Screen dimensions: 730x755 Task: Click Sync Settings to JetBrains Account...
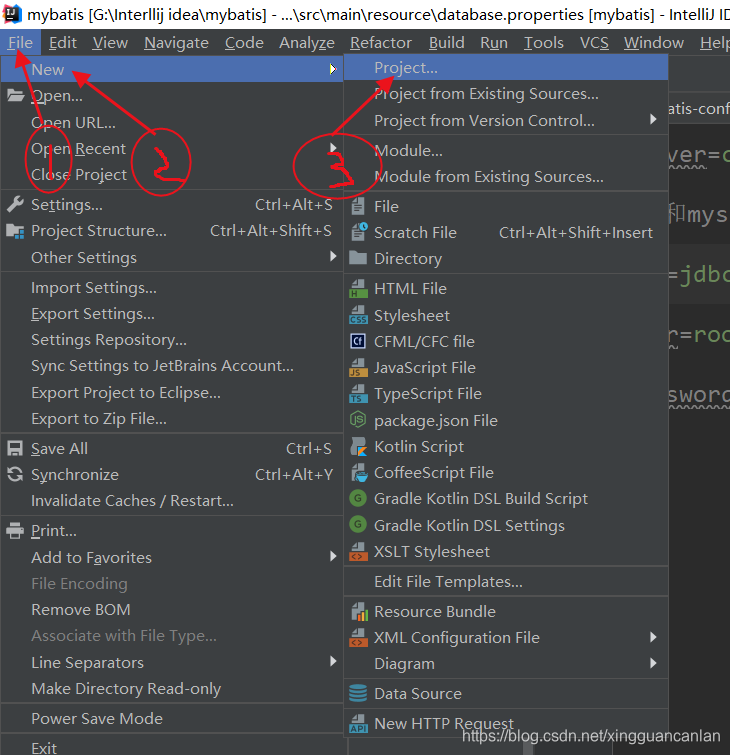pyautogui.click(x=172, y=366)
